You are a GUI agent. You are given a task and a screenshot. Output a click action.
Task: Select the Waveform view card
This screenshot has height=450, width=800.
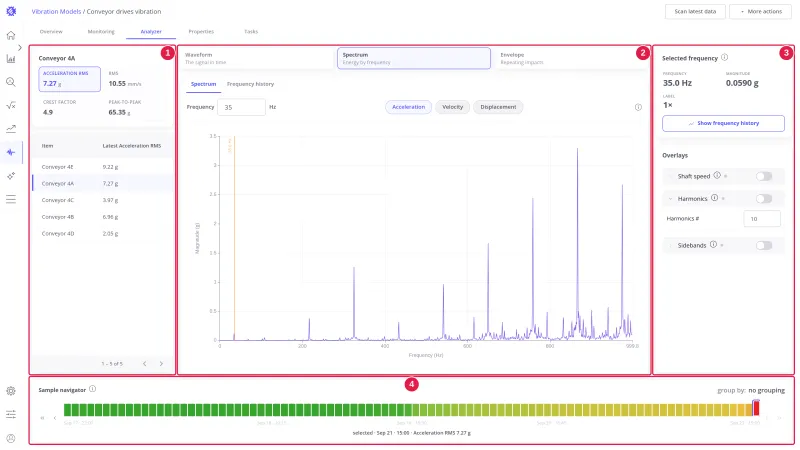click(x=257, y=58)
